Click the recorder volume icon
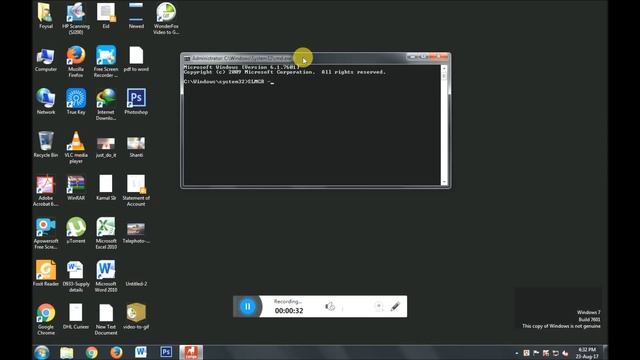The width and height of the screenshot is (640, 360). click(x=330, y=306)
